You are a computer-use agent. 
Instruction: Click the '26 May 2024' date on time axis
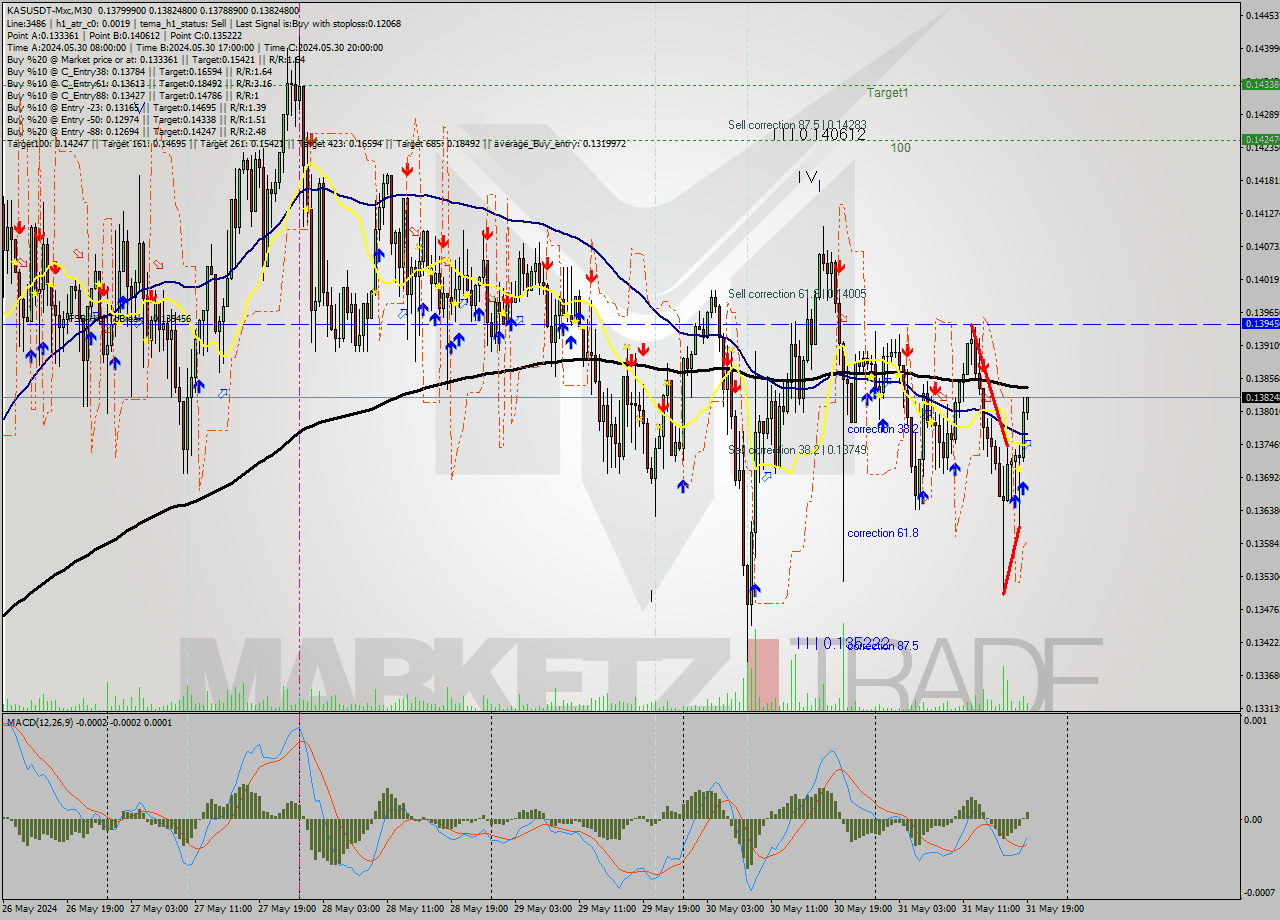coord(31,909)
